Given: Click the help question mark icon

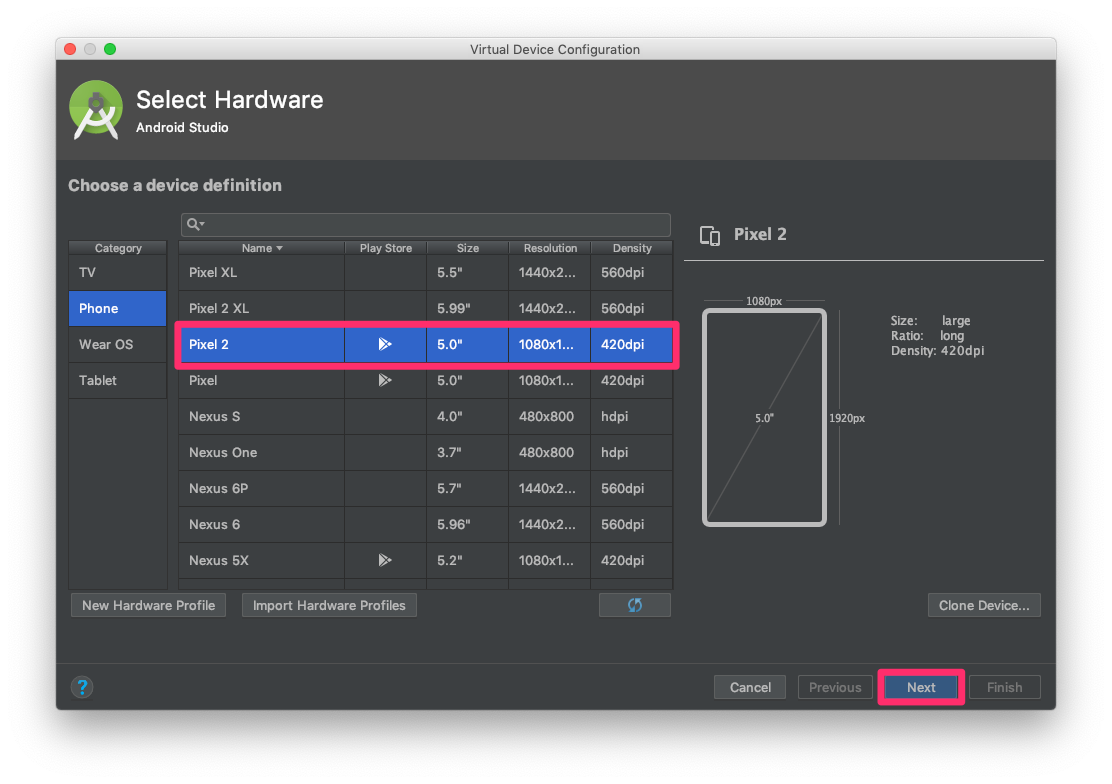Looking at the screenshot, I should [x=82, y=687].
